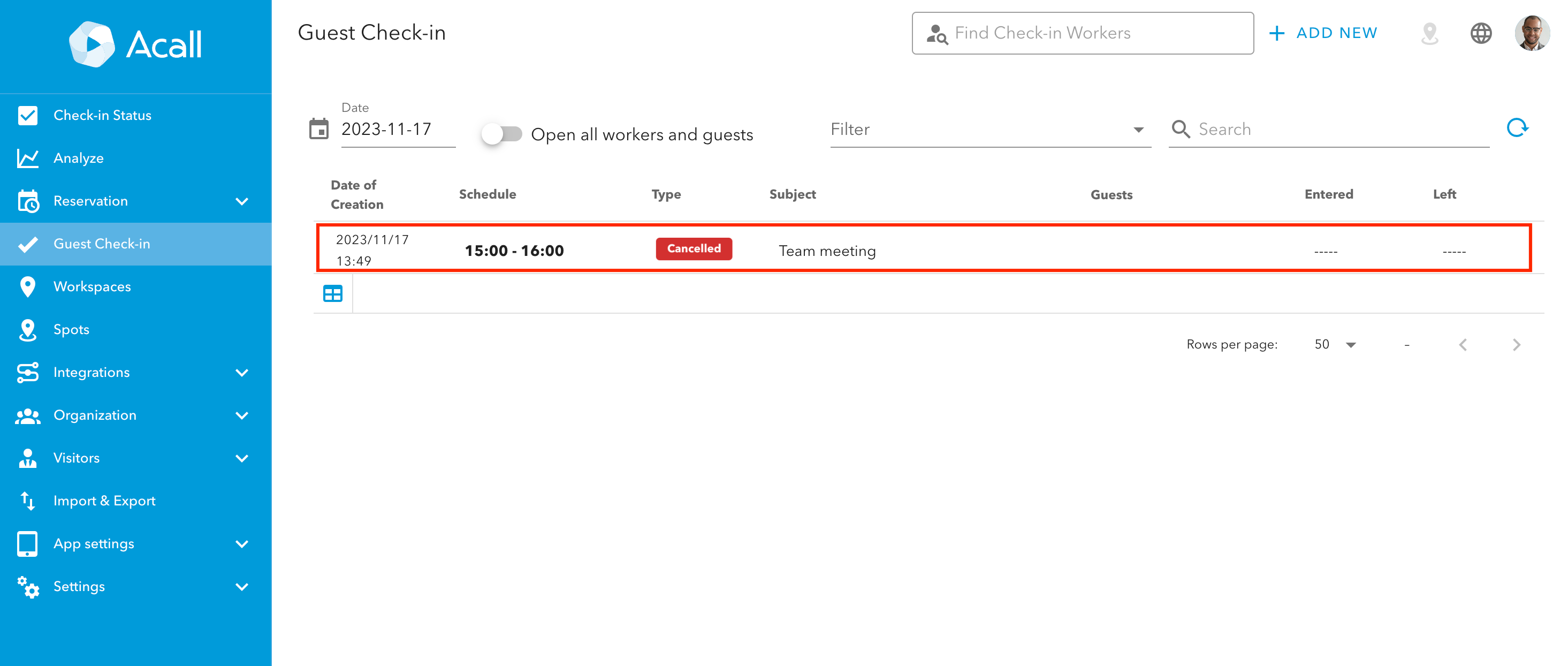The width and height of the screenshot is (1568, 666).
Task: Sort by Schedule column header
Action: pyautogui.click(x=487, y=194)
